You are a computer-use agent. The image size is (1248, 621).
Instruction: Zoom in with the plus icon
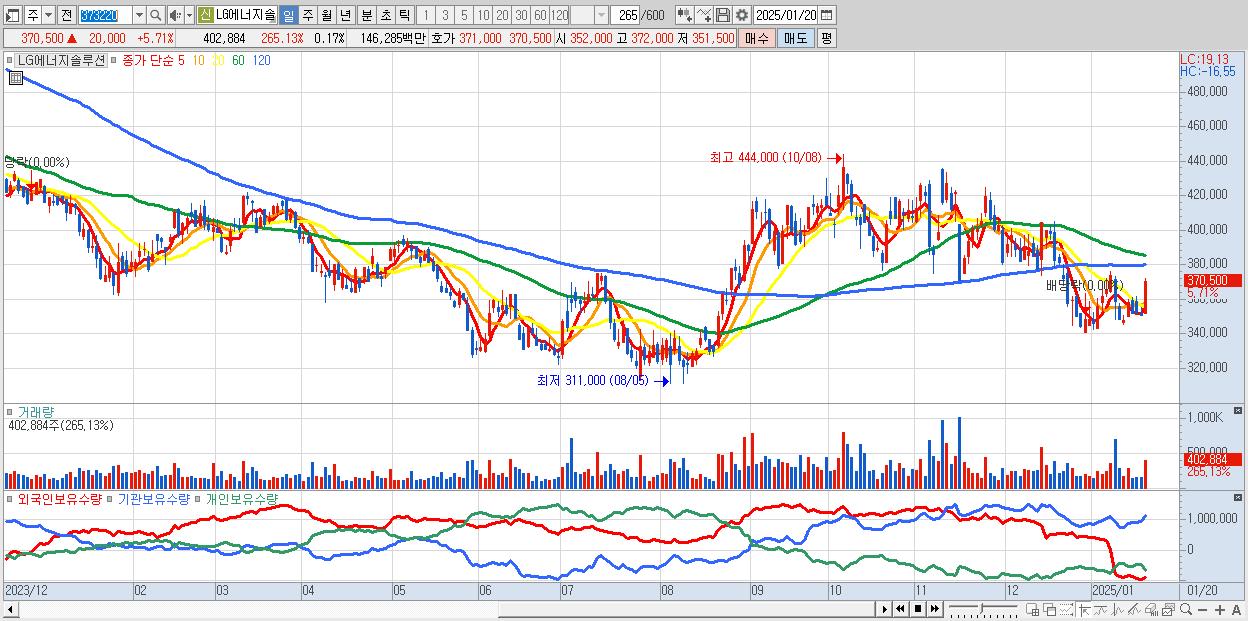coord(1220,610)
